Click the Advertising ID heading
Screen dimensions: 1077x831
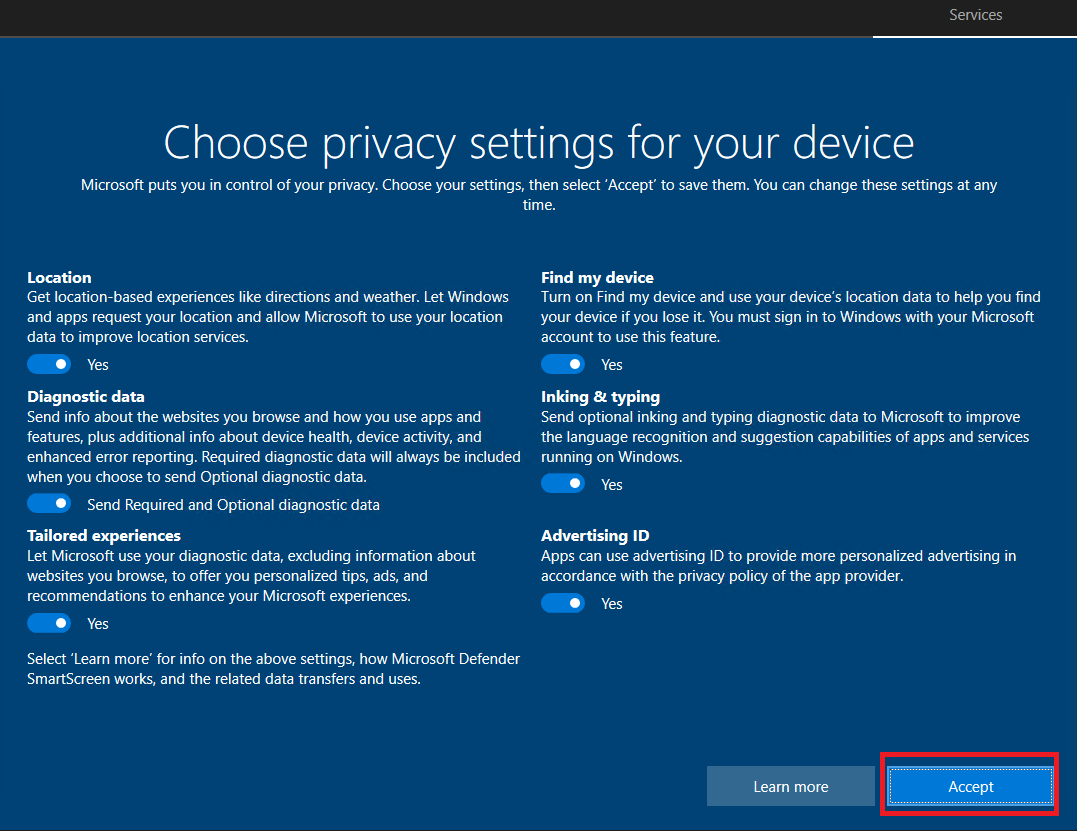(595, 535)
